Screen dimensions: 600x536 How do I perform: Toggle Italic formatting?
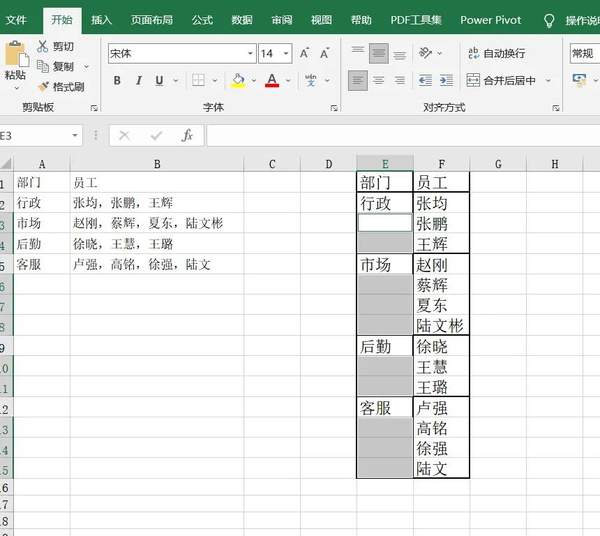(x=137, y=80)
